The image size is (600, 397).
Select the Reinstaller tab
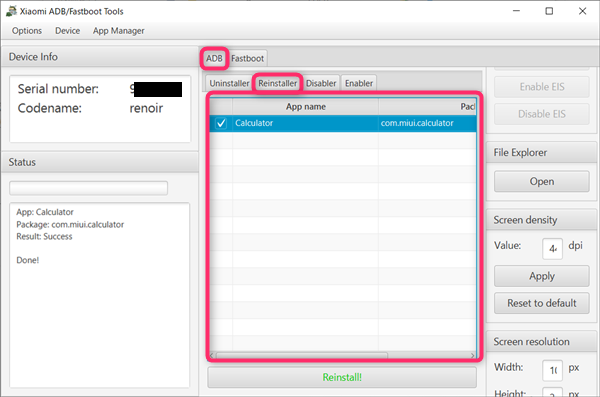[x=277, y=83]
